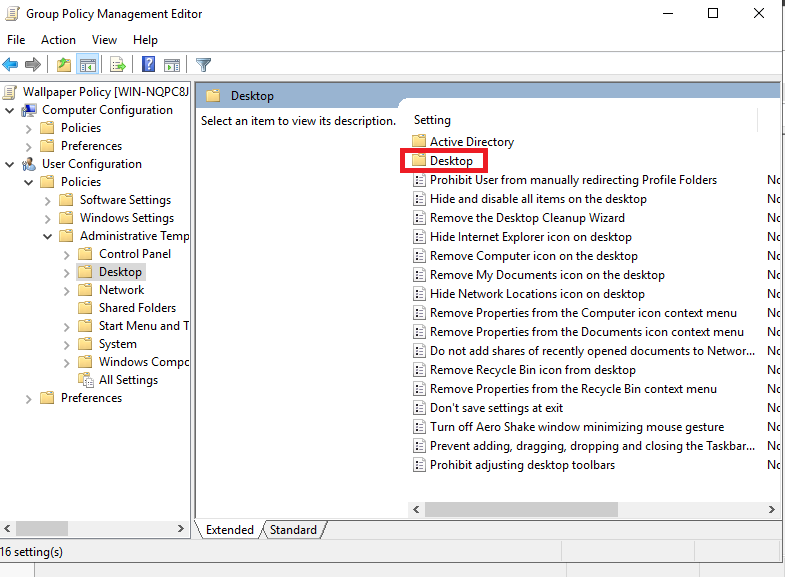785x577 pixels.
Task: Click the User Configuration node icon
Action: [x=29, y=164]
